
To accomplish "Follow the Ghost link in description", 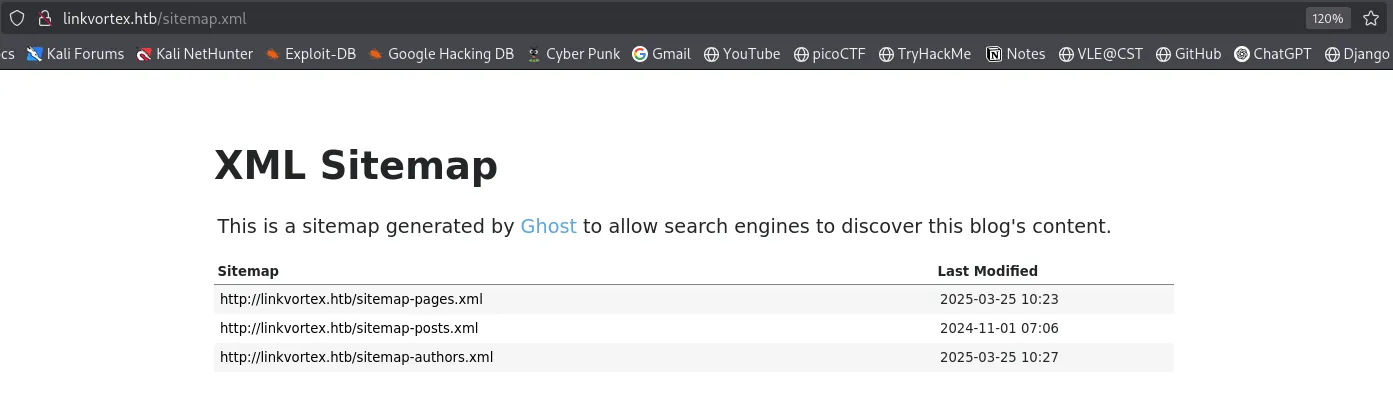I will (x=548, y=226).
